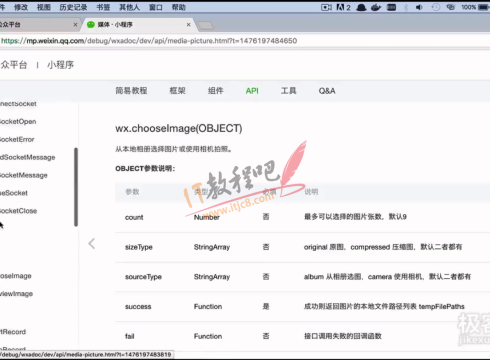Open the Docker whale menu bar icon
The image size is (490, 360).
click(x=376, y=7)
